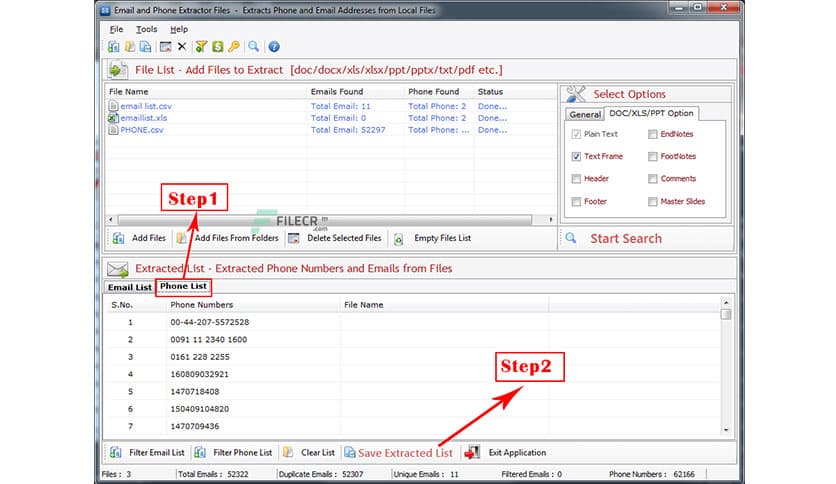Enable the Master Slides checkbox
Screen dimensions: 836x484
653,202
